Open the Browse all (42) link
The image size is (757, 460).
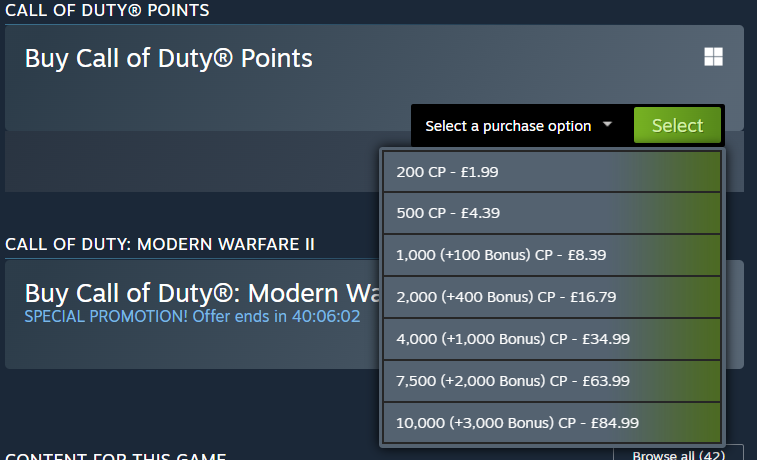tap(678, 455)
